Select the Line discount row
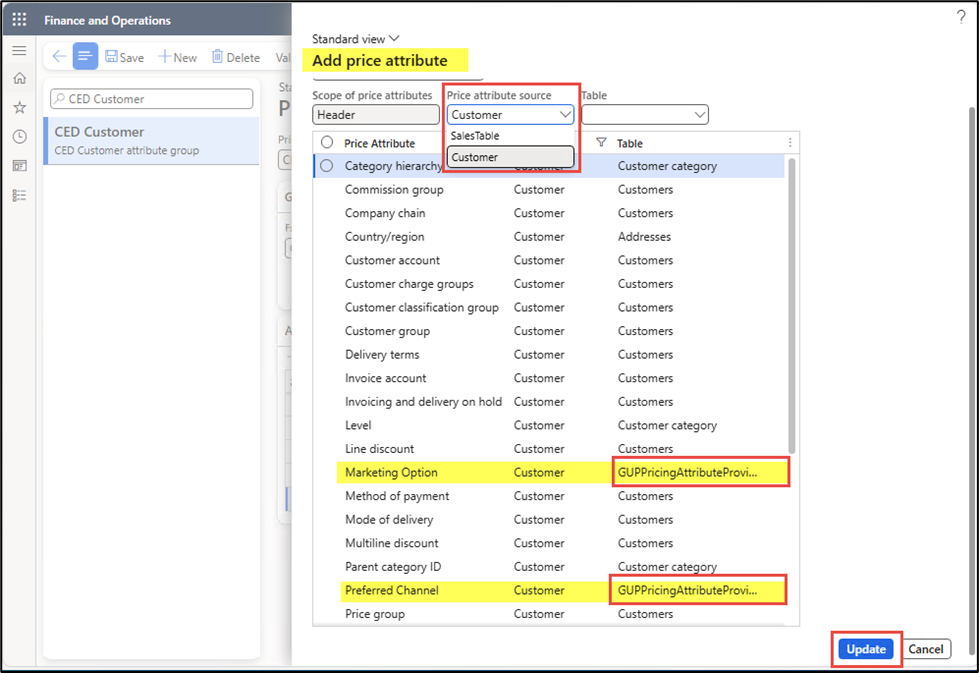 point(549,449)
